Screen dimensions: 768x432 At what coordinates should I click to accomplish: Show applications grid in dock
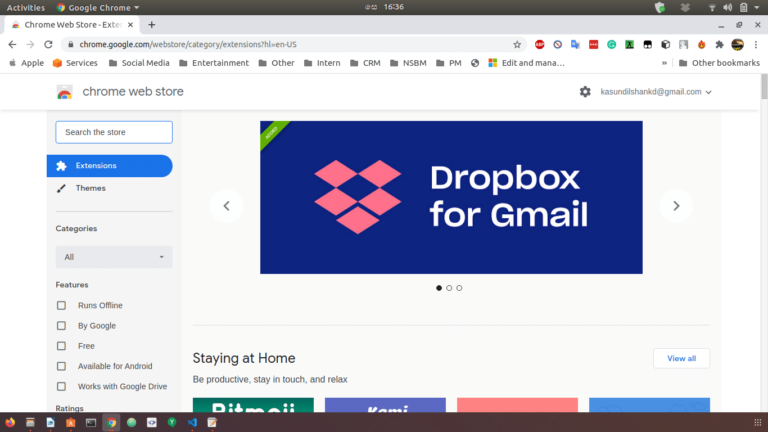[x=758, y=422]
